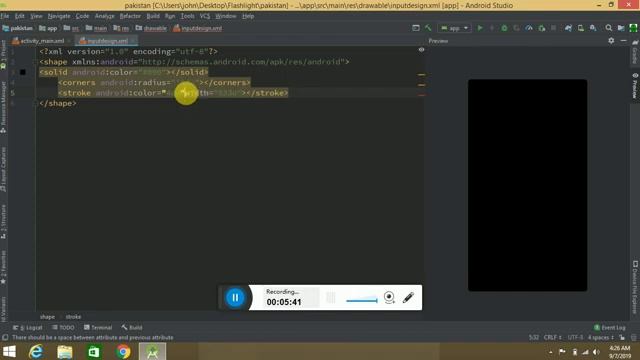Open the Analyze menu
This screenshot has height=360, width=640.
point(104,16)
